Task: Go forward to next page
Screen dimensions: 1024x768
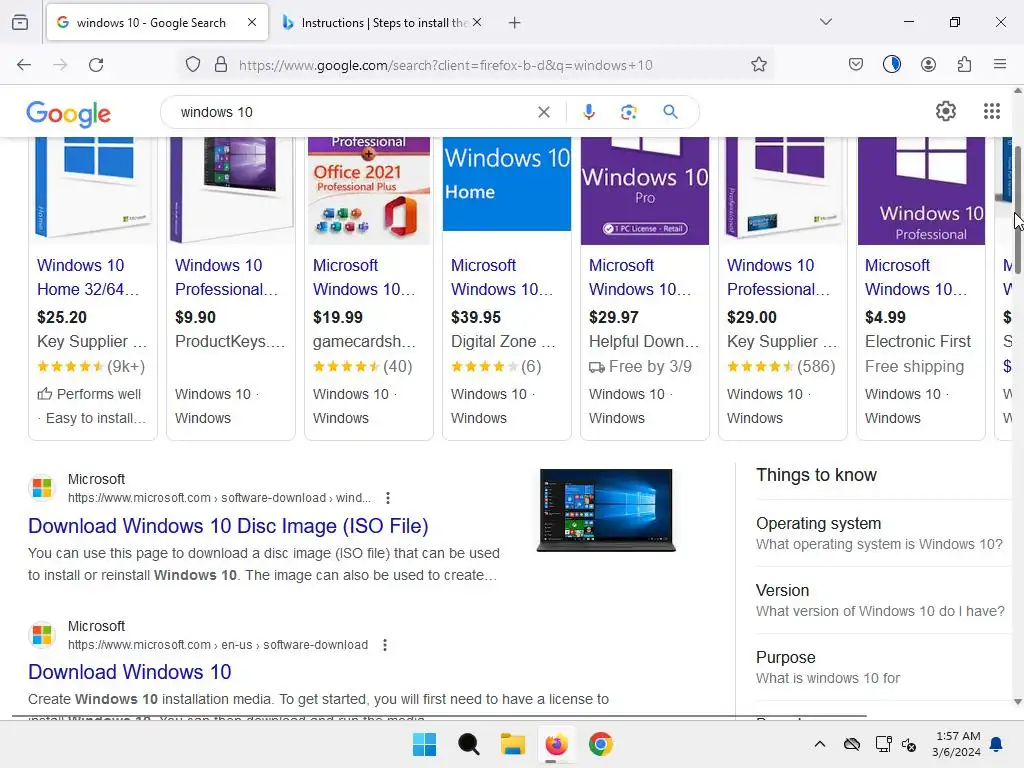Action: point(60,65)
